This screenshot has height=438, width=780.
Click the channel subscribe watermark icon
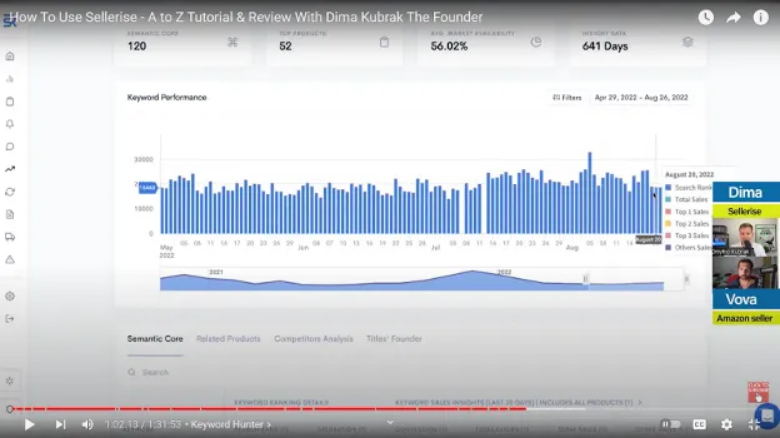pyautogui.click(x=758, y=392)
